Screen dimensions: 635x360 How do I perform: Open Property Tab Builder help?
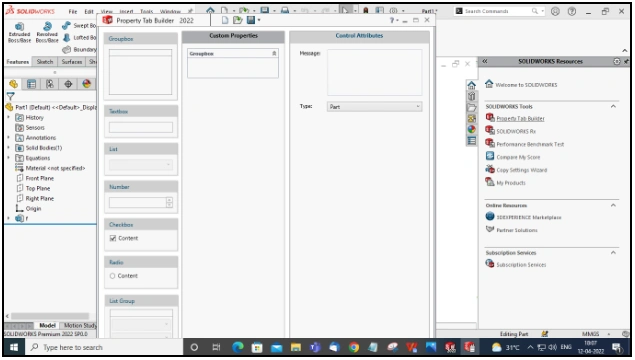click(x=392, y=20)
